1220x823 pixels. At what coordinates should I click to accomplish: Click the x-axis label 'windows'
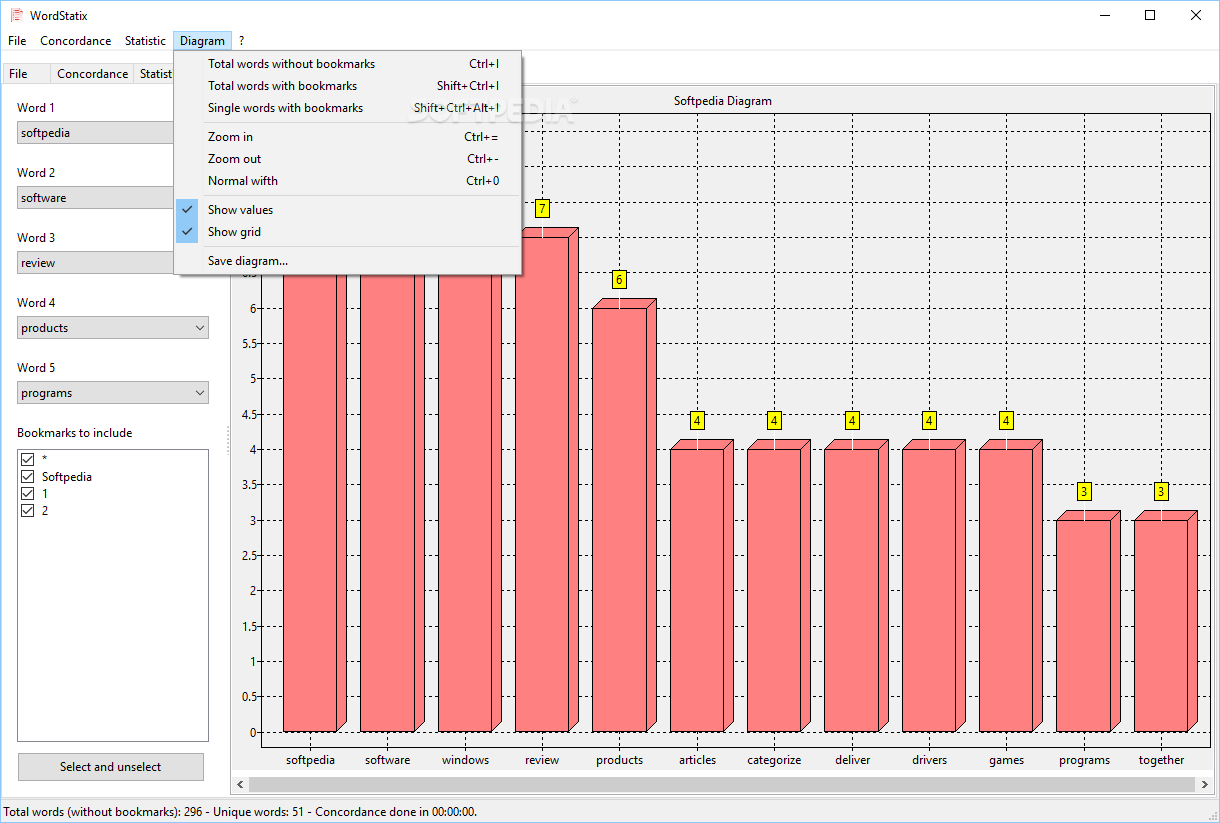[x=466, y=760]
